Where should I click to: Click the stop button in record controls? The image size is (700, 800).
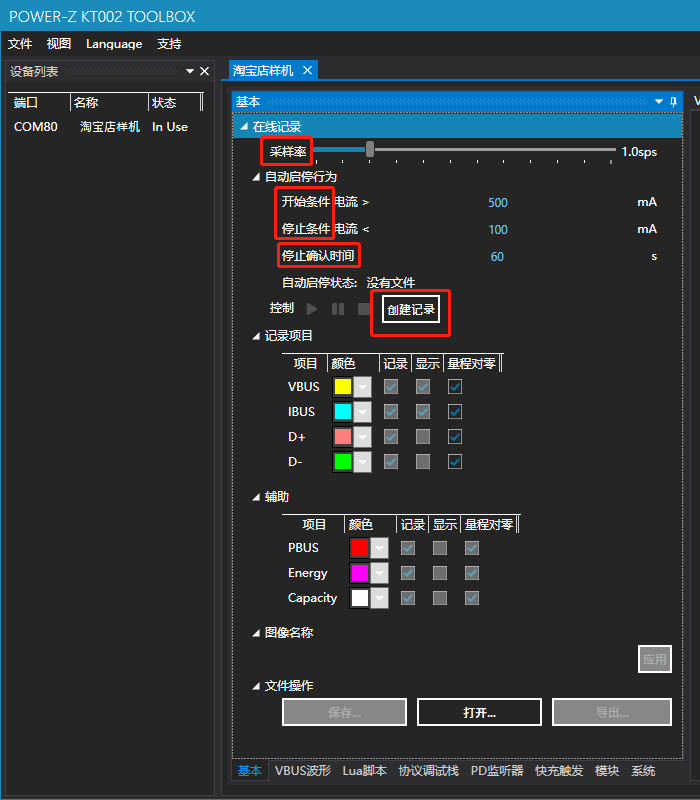(364, 309)
